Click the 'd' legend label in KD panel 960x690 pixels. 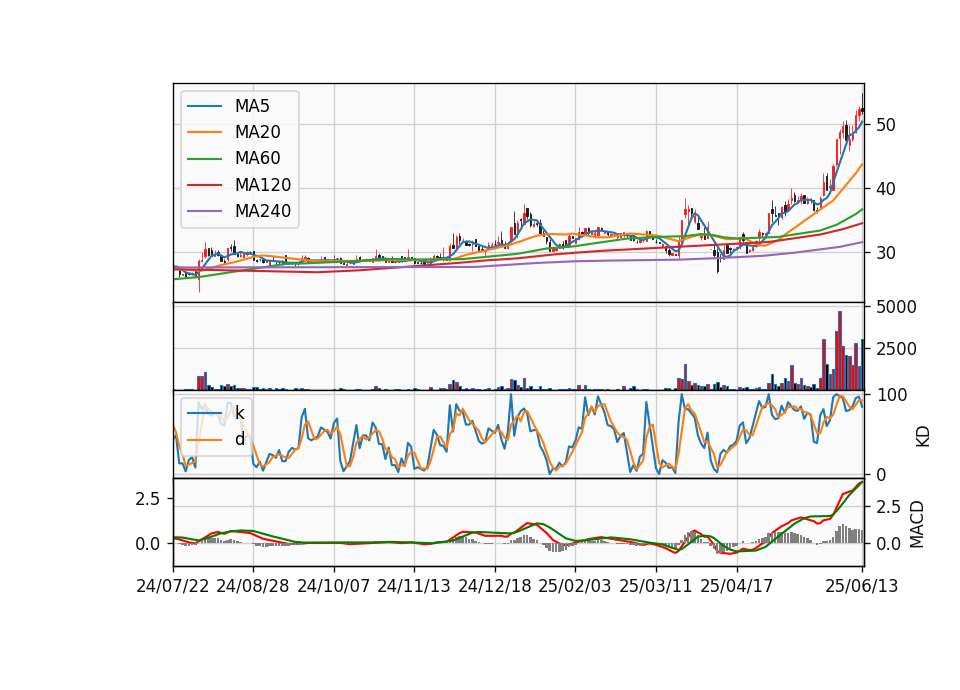[239, 439]
